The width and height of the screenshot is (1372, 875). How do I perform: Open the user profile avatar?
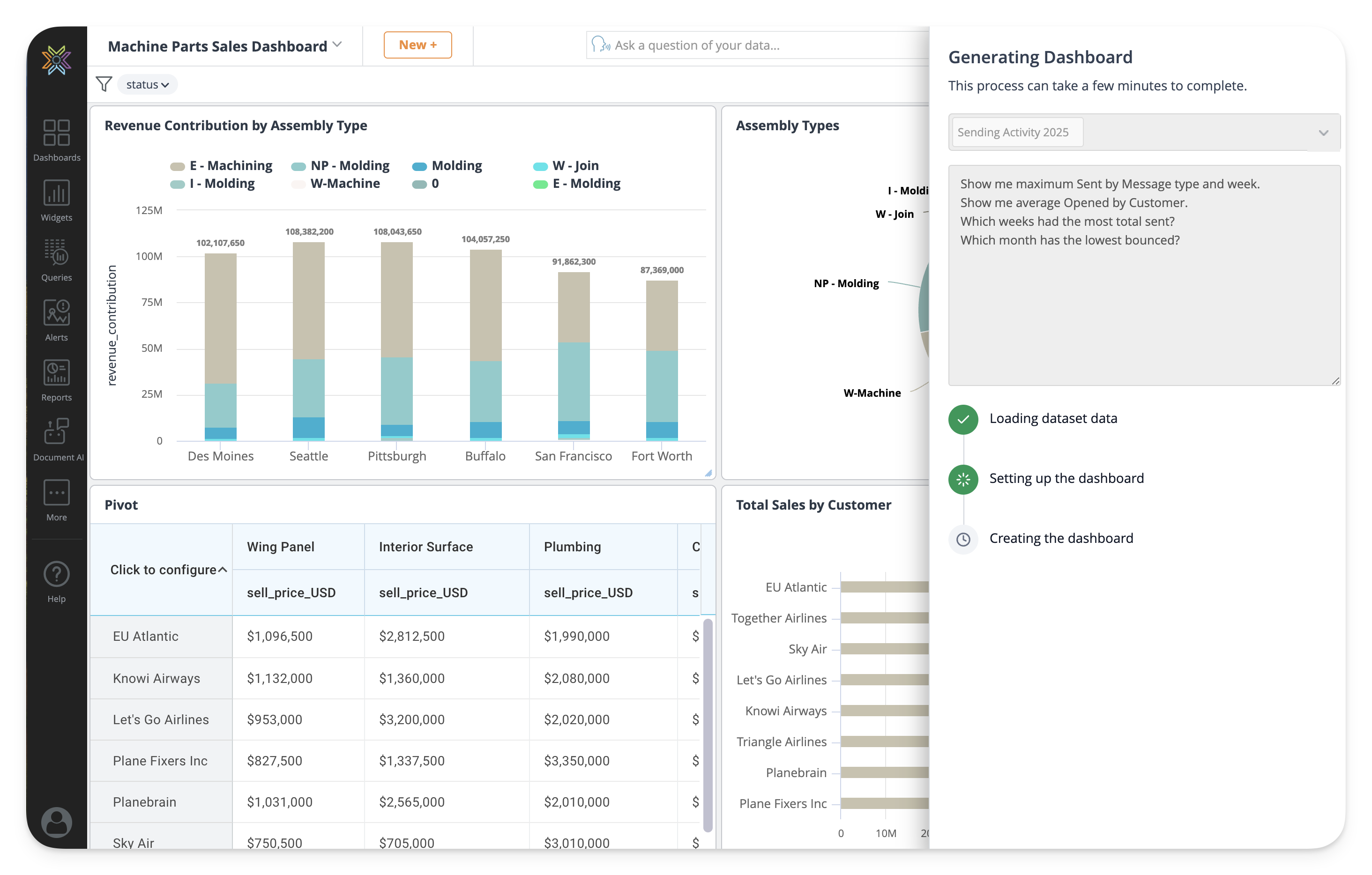pyautogui.click(x=56, y=822)
